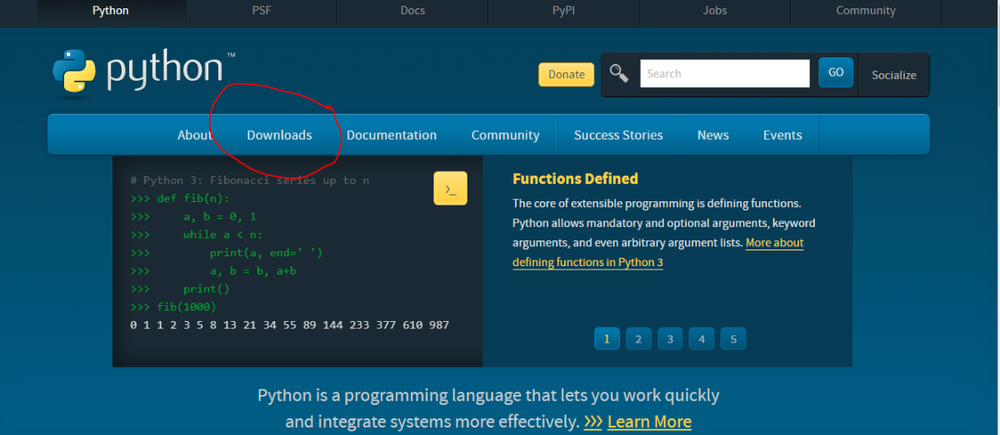This screenshot has width=1000, height=435.
Task: Open the About menu
Action: pyautogui.click(x=195, y=135)
